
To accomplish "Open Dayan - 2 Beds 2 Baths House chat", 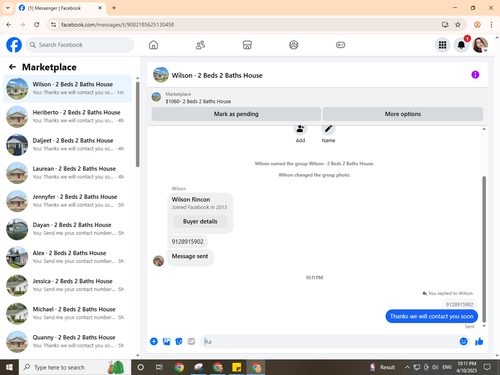I will (x=67, y=229).
